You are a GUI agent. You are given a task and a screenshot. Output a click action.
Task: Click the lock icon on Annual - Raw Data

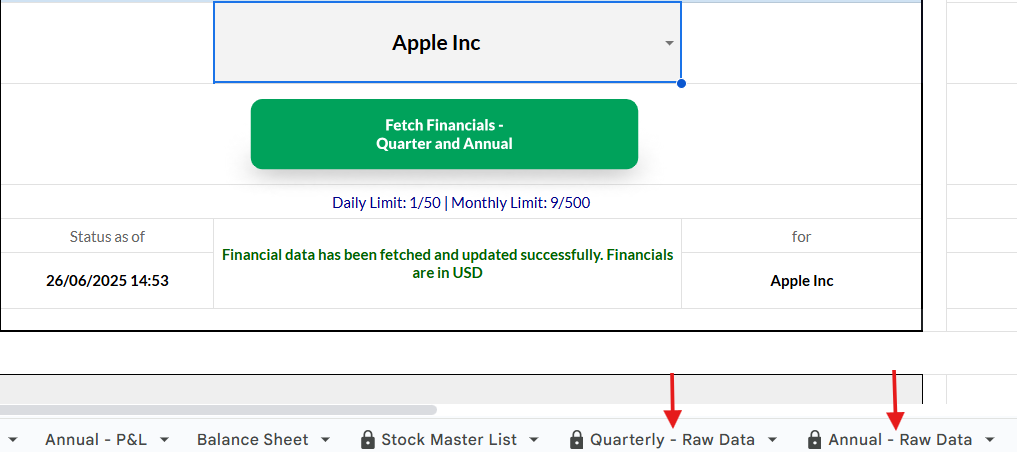[x=815, y=440]
